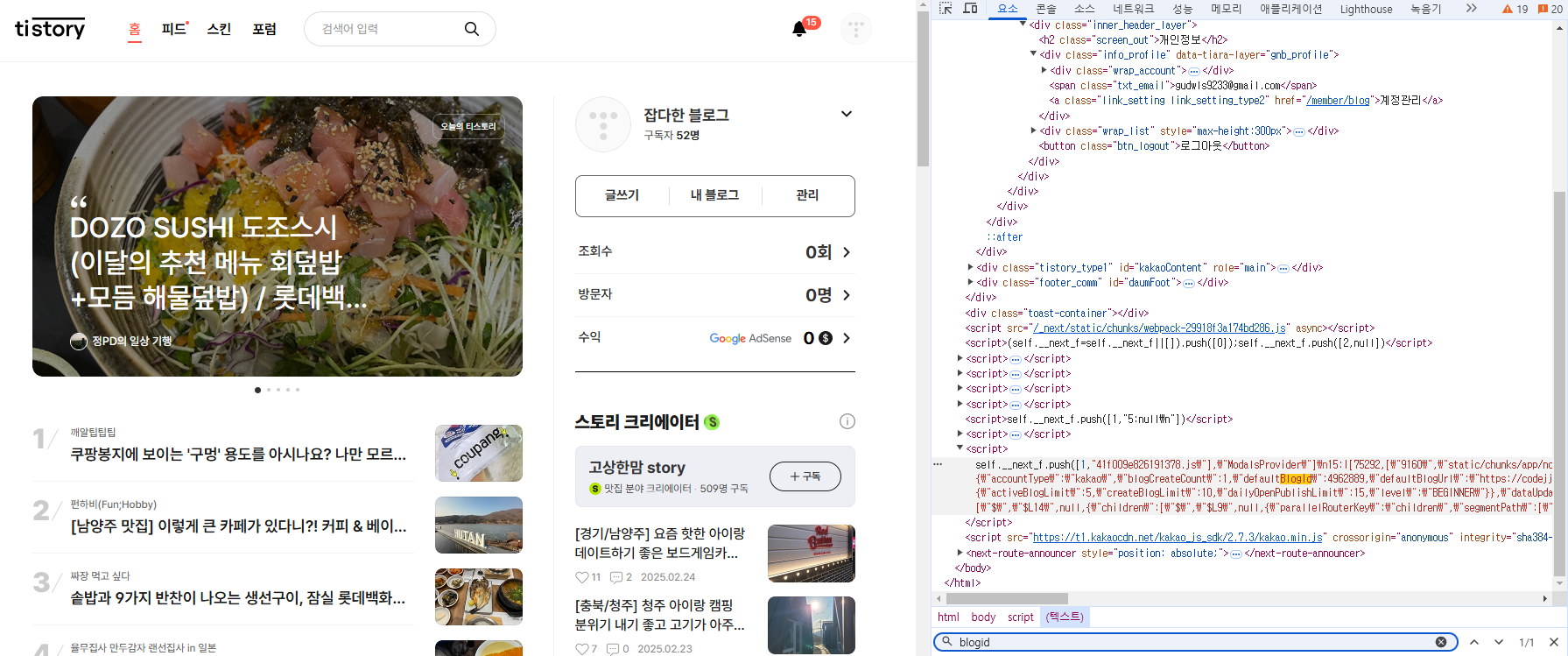Select the body breadcrumb in DevTools
This screenshot has width=1568, height=656.
click(983, 617)
